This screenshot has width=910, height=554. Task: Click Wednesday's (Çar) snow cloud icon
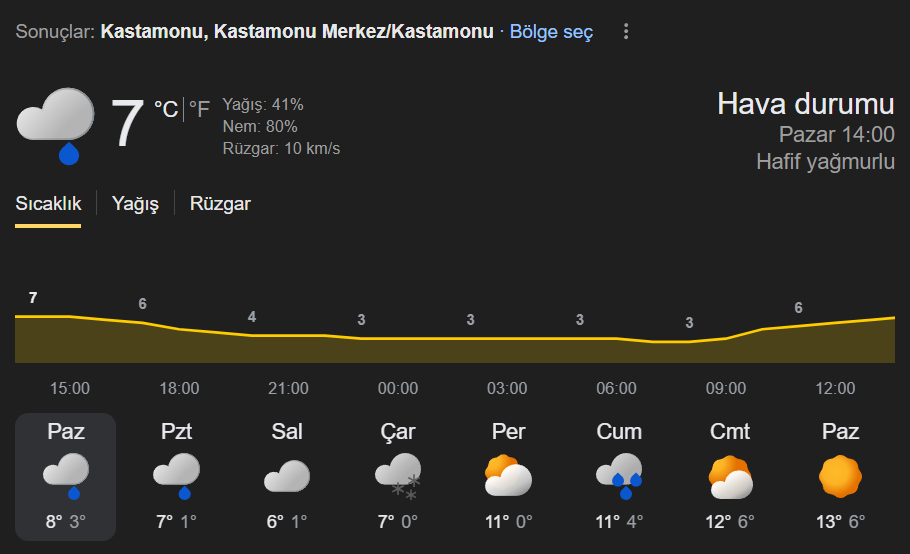point(398,475)
